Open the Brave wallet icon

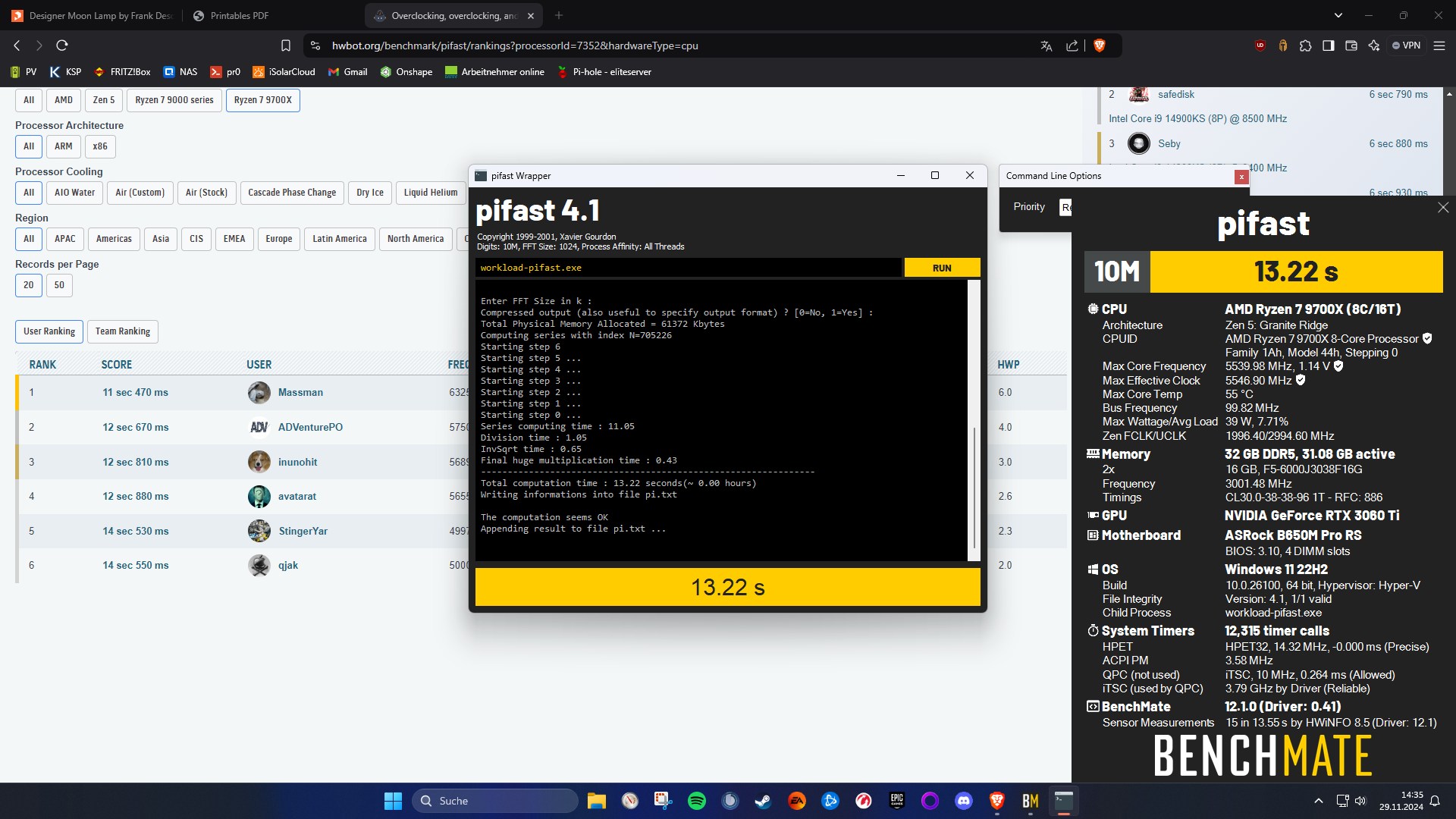click(1351, 45)
